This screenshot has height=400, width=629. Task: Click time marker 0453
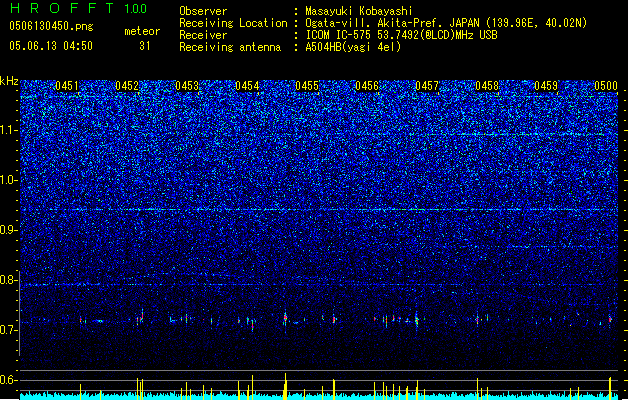tap(187, 86)
